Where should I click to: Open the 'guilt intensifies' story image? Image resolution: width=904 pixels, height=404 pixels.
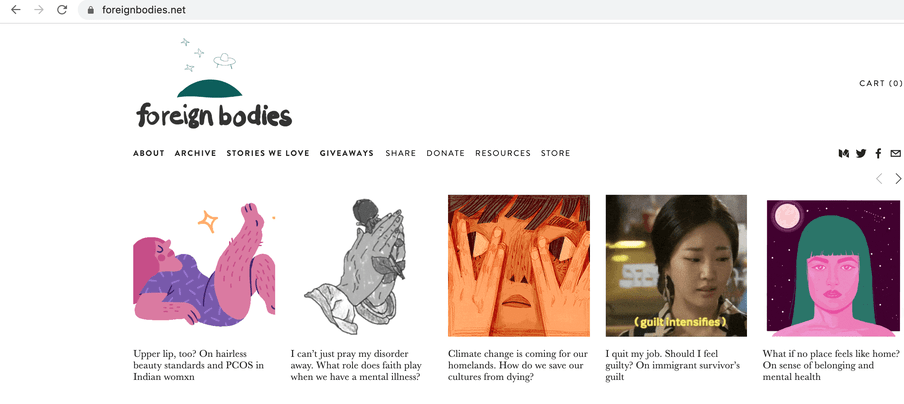click(676, 266)
